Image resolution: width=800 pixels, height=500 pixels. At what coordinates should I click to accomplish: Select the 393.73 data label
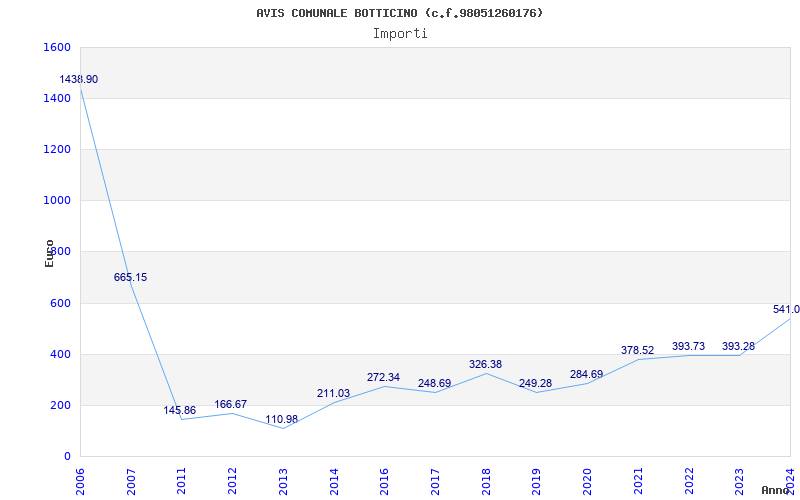coord(688,346)
